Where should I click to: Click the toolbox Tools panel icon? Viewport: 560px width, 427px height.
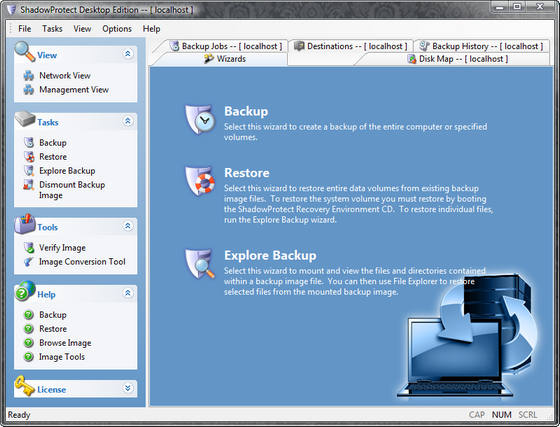point(25,224)
